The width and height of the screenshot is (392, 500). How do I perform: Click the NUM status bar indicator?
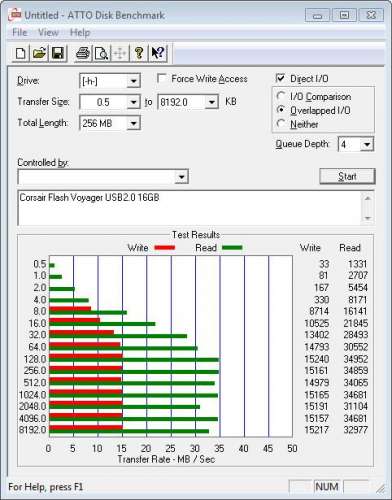(327, 487)
